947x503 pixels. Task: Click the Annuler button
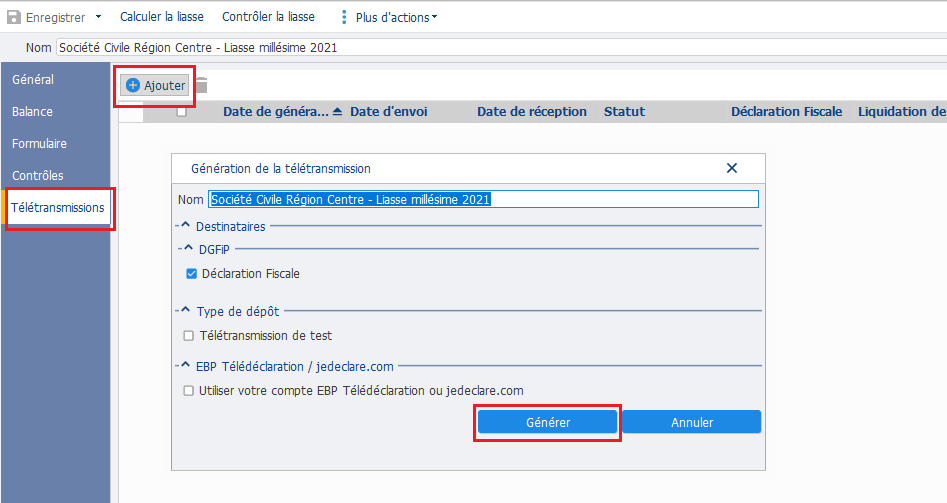692,423
